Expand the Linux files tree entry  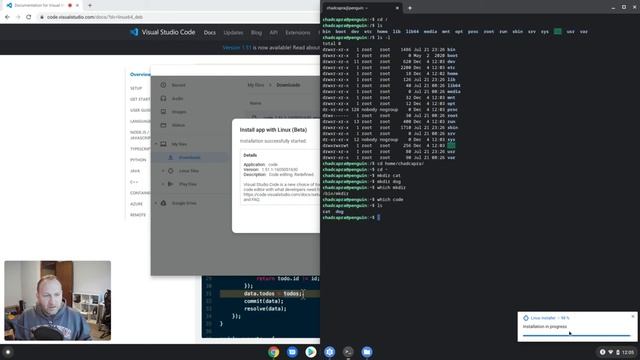click(x=163, y=171)
